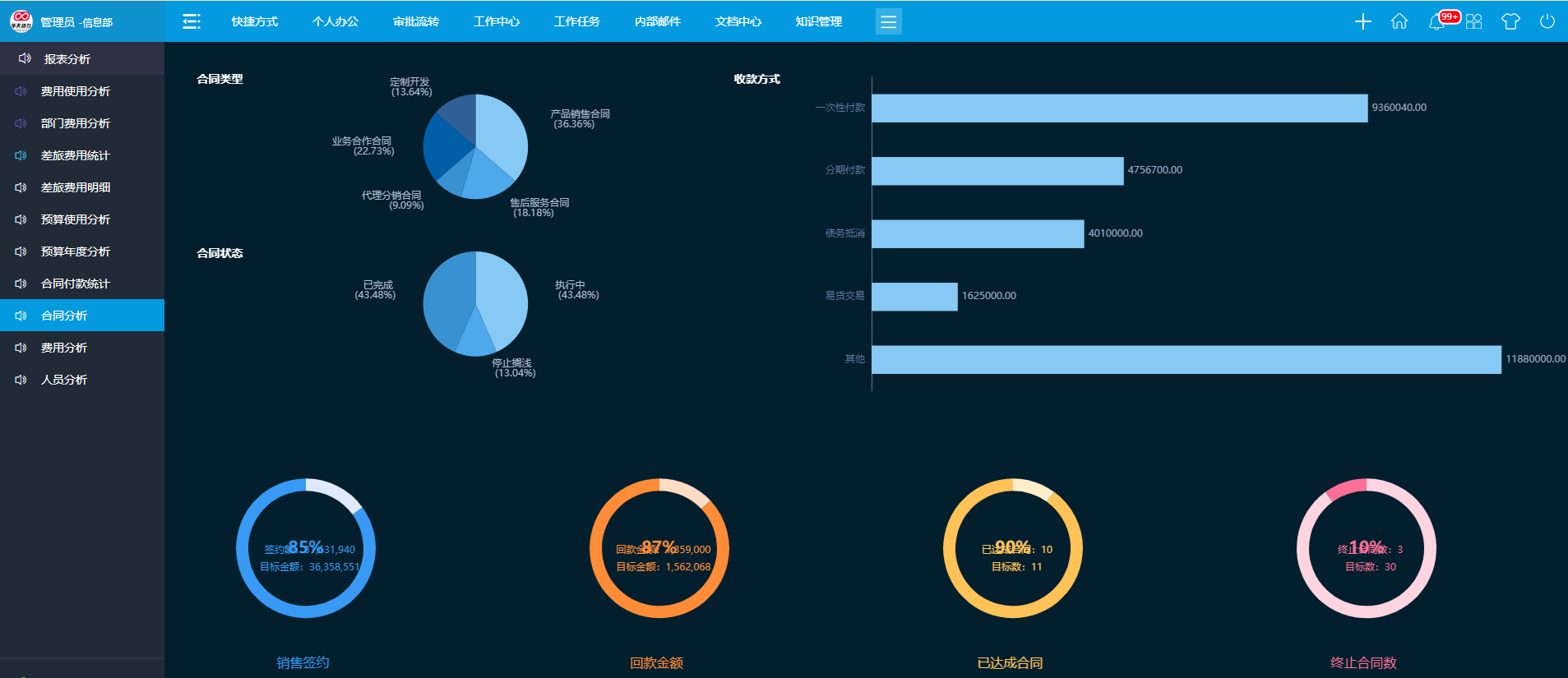Image resolution: width=1568 pixels, height=678 pixels.
Task: Click the plus add icon in header
Action: click(x=1362, y=21)
